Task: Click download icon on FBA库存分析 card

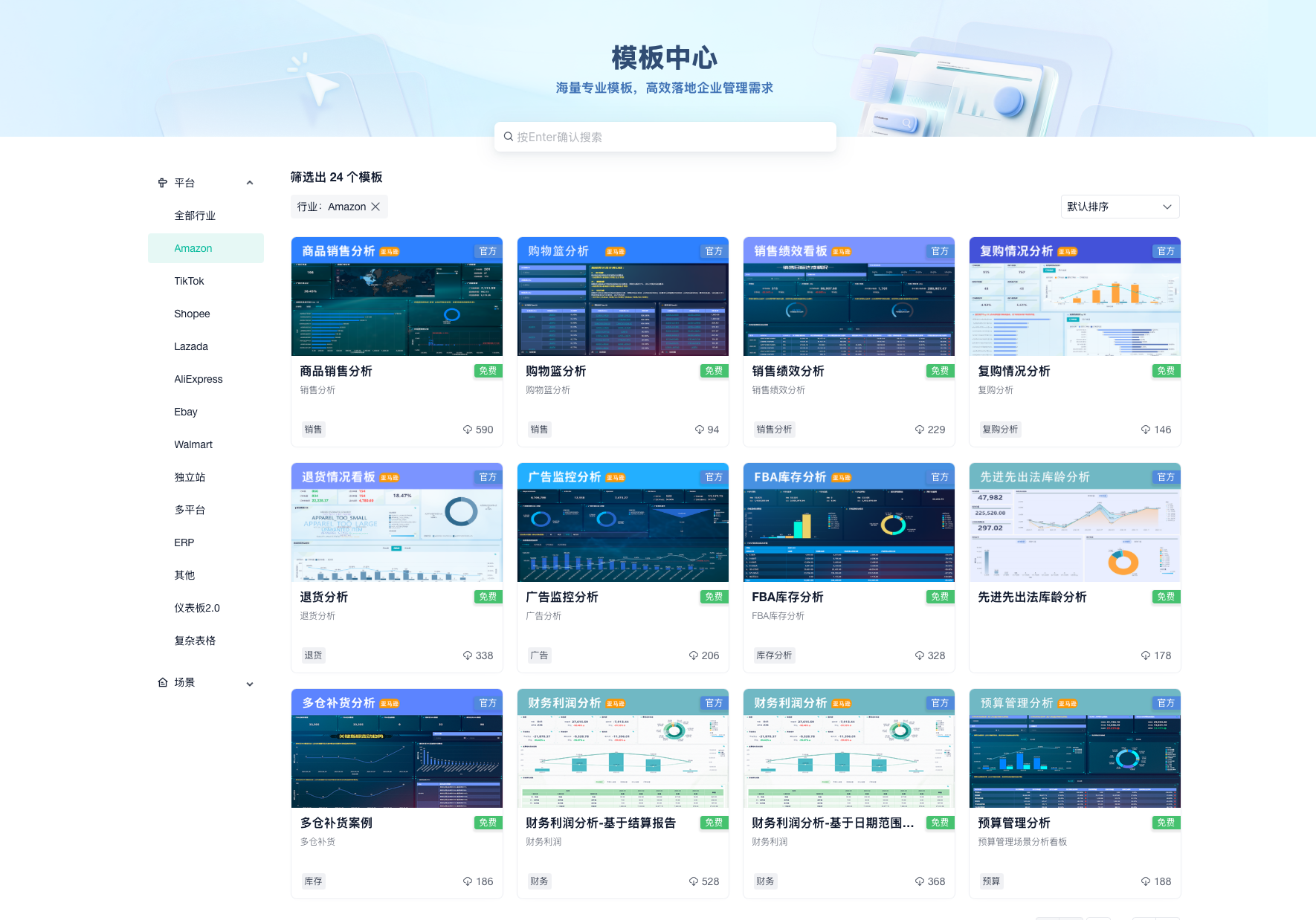Action: coord(920,655)
